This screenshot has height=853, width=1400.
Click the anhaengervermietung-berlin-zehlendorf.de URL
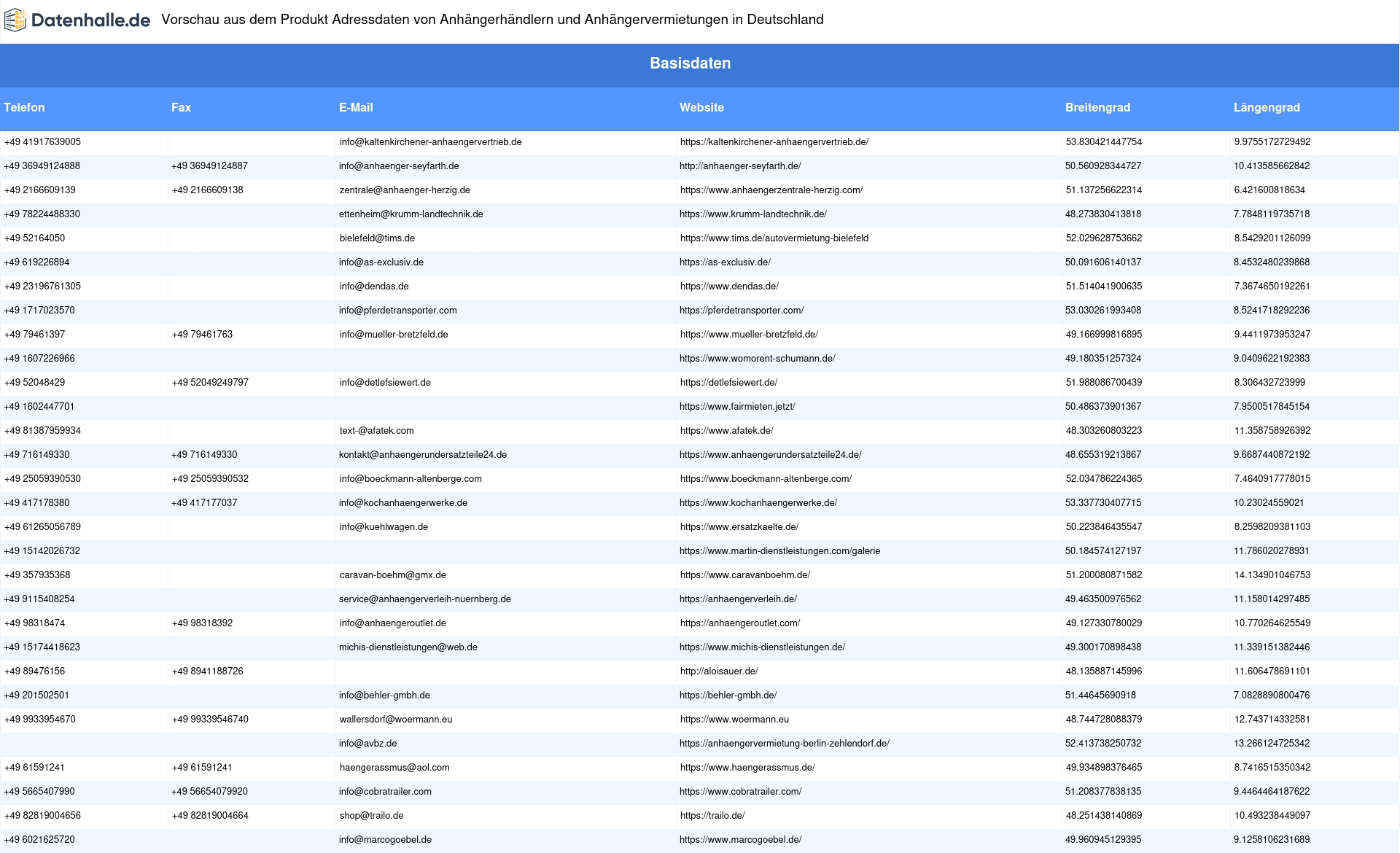point(785,744)
